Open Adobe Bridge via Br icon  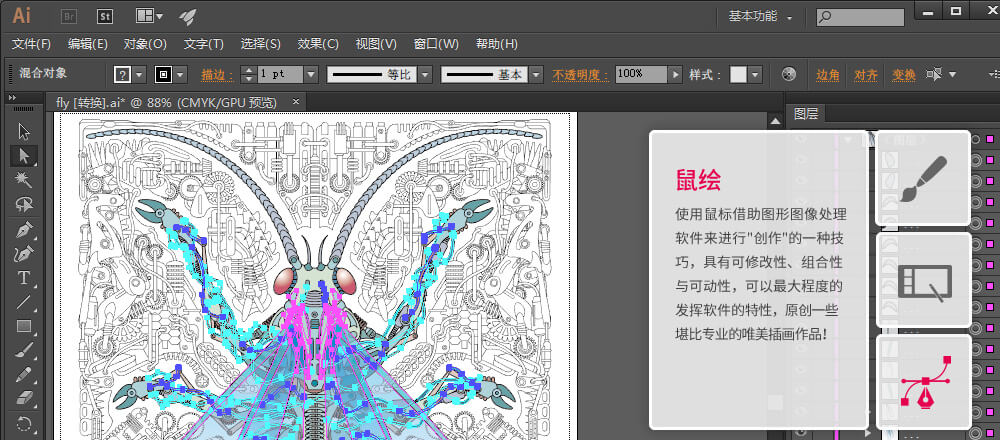tap(69, 17)
